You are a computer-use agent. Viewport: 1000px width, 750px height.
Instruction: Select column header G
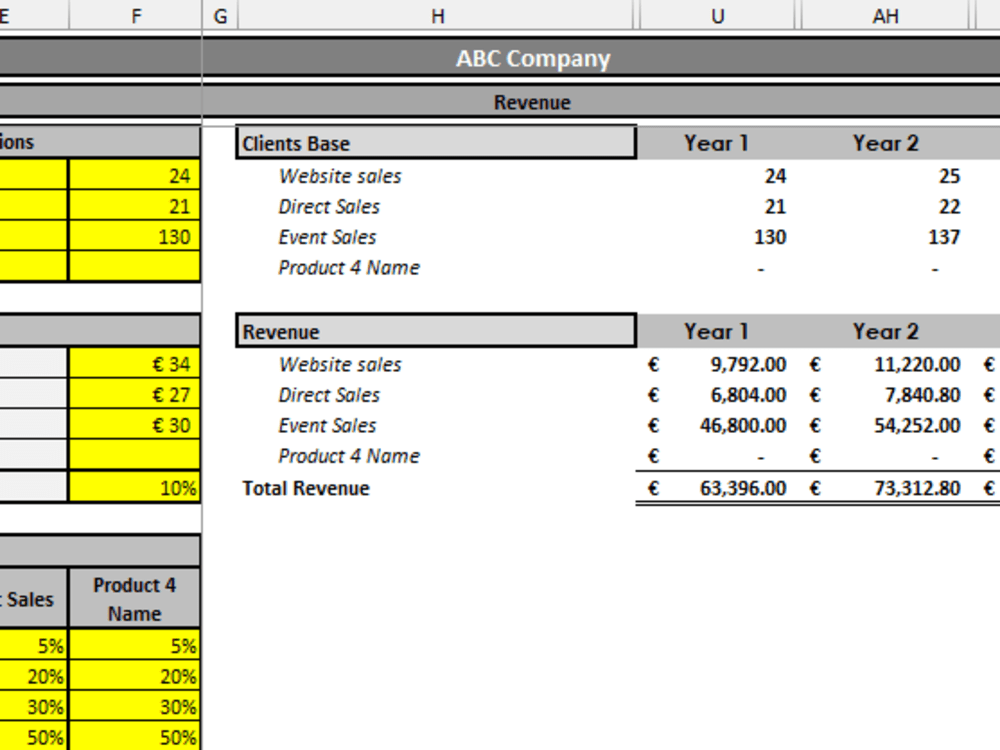(x=221, y=15)
